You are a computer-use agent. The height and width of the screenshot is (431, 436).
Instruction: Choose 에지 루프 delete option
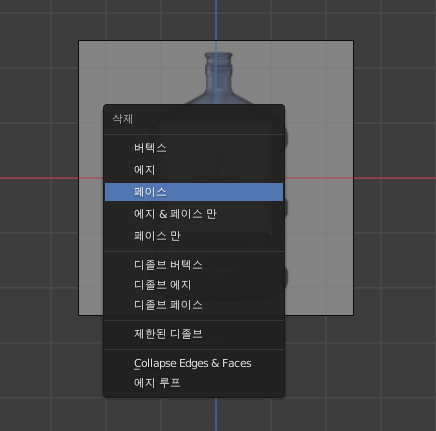tap(194, 383)
